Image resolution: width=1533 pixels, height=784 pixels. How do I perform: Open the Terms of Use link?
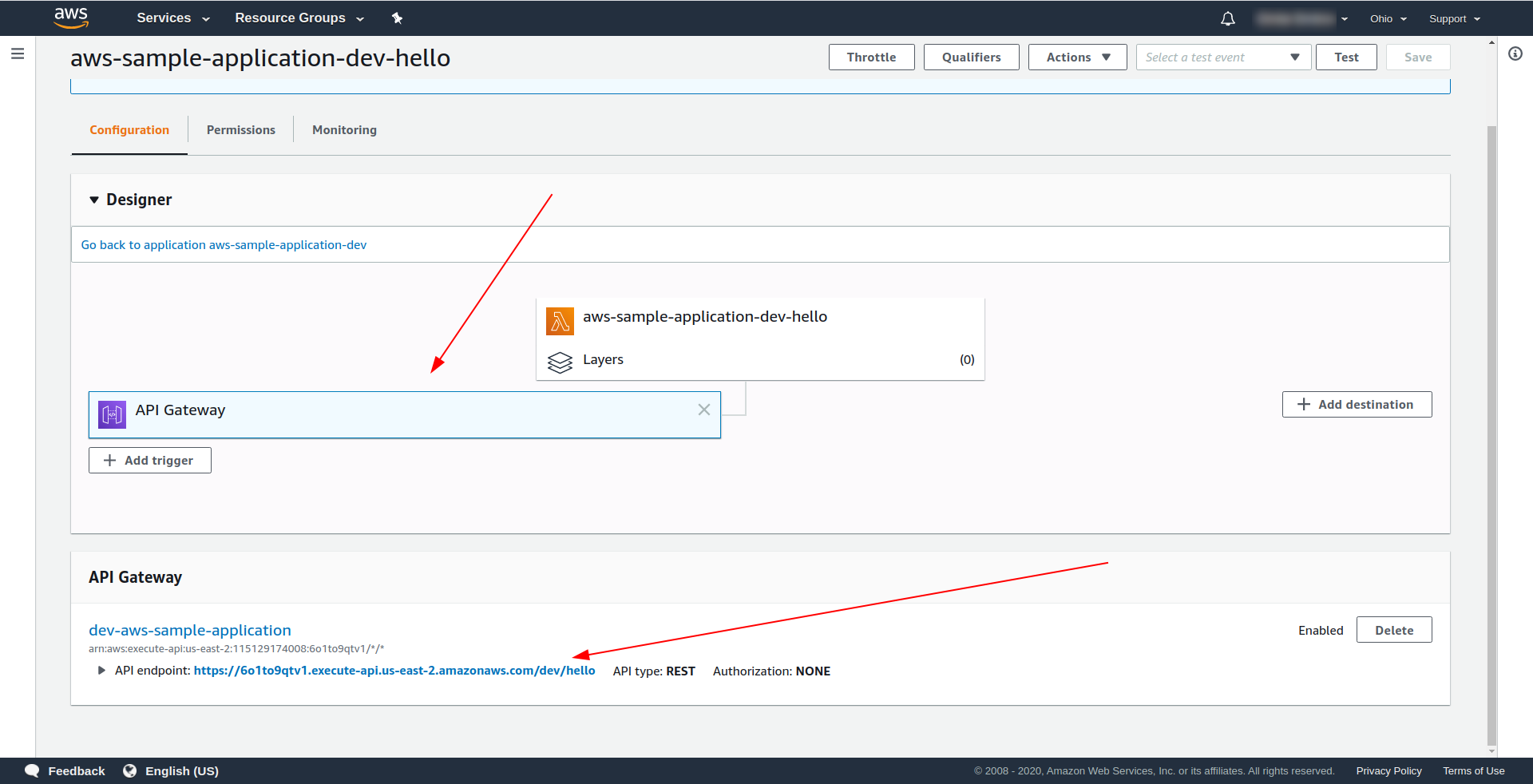1473,771
